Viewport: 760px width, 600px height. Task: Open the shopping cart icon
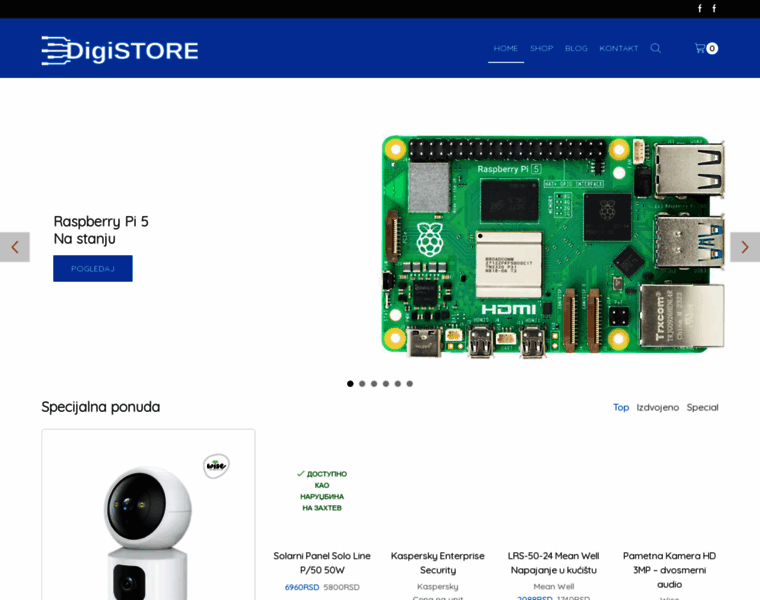tap(699, 48)
